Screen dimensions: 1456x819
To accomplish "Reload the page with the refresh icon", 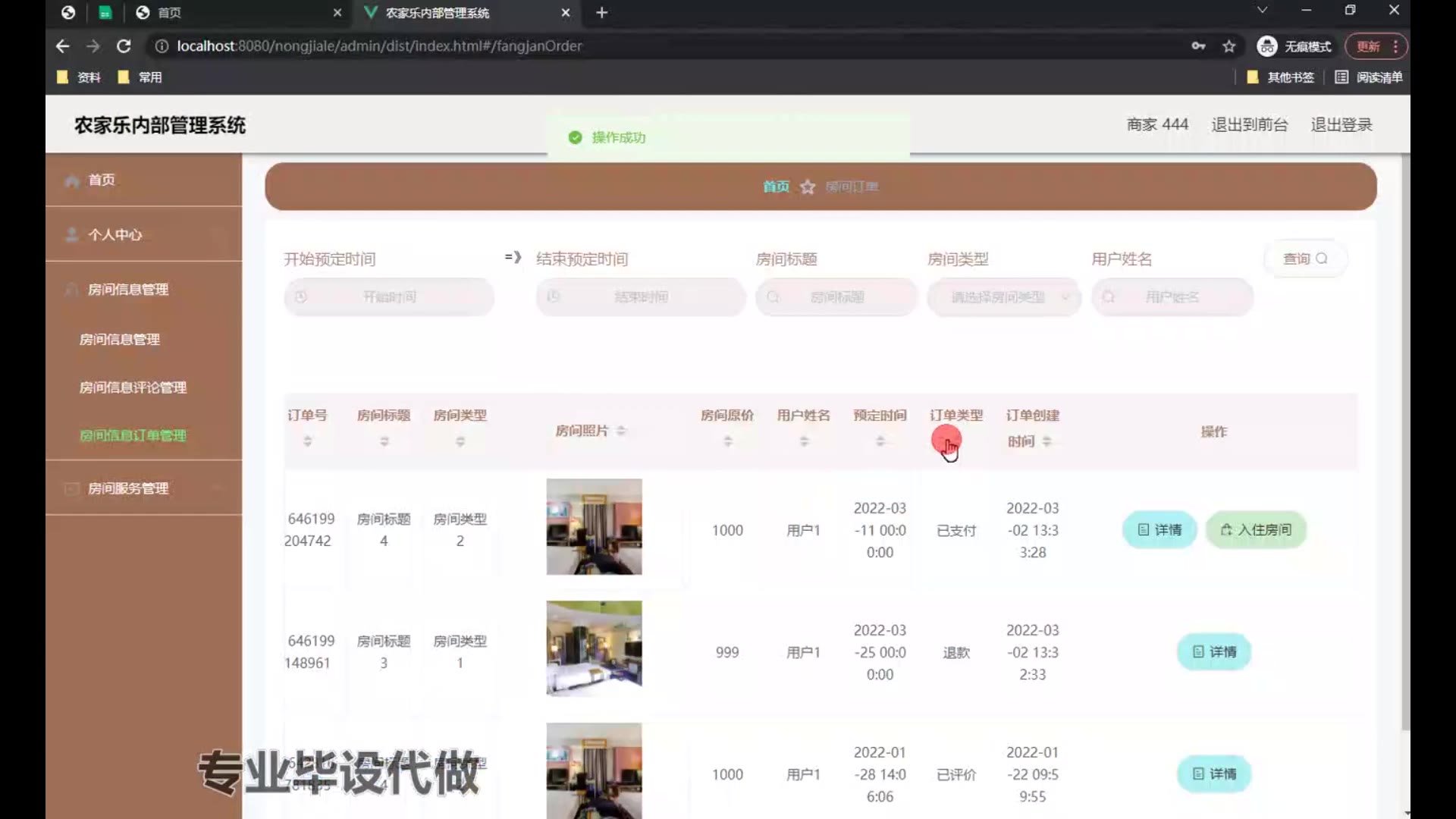I will click(x=124, y=46).
